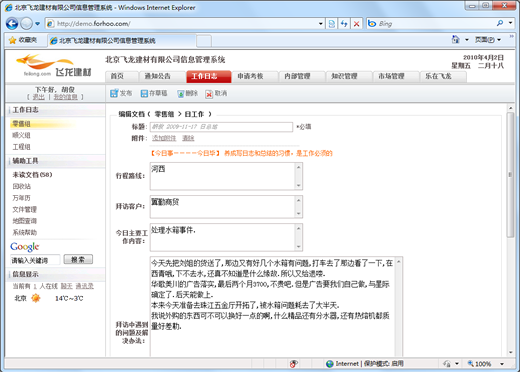
Task: Open the recent pages dropdown arrow
Action: click(x=37, y=24)
